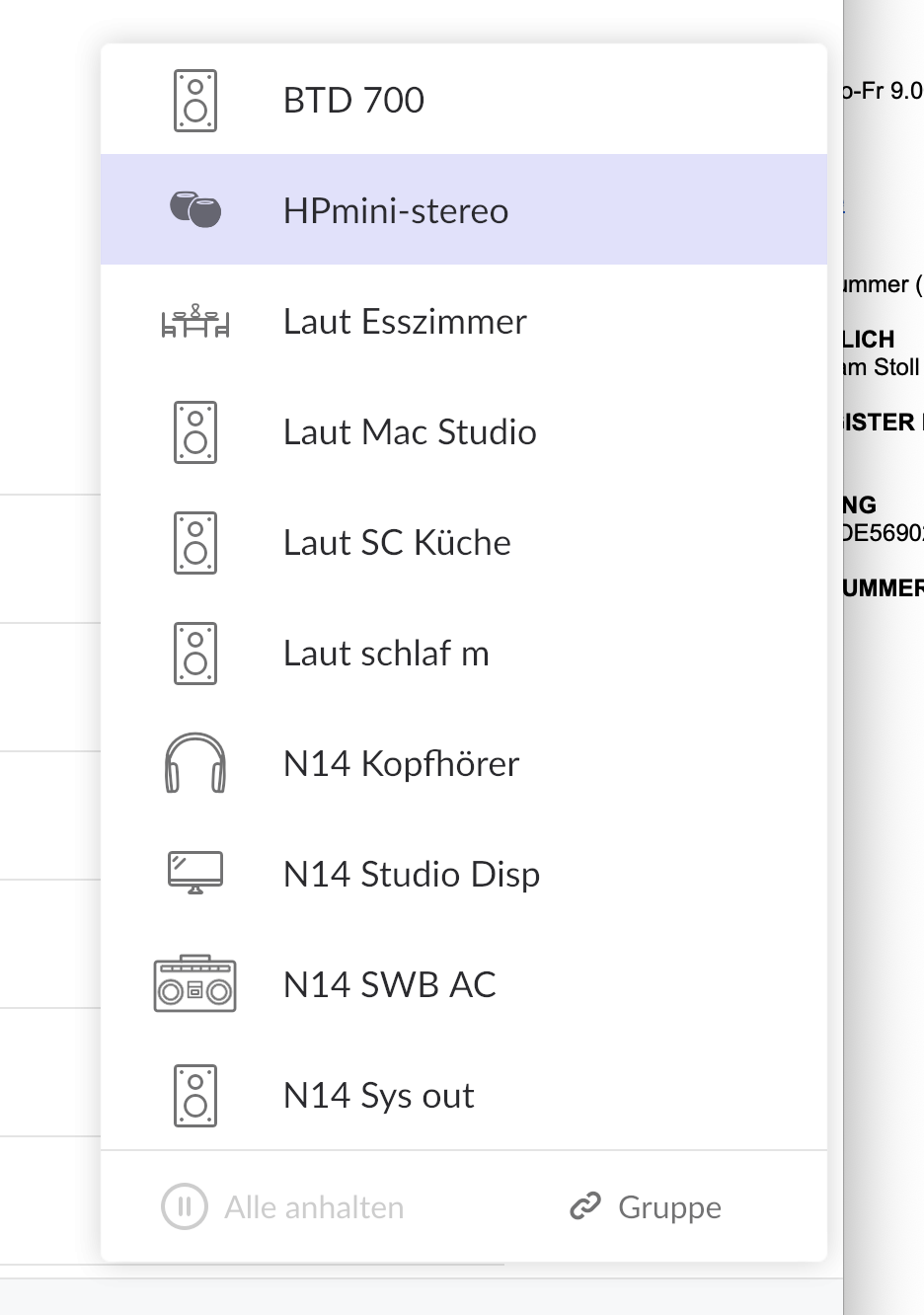924x1315 pixels.
Task: Click the dining table icon for Laut Esszimmer
Action: click(x=195, y=321)
